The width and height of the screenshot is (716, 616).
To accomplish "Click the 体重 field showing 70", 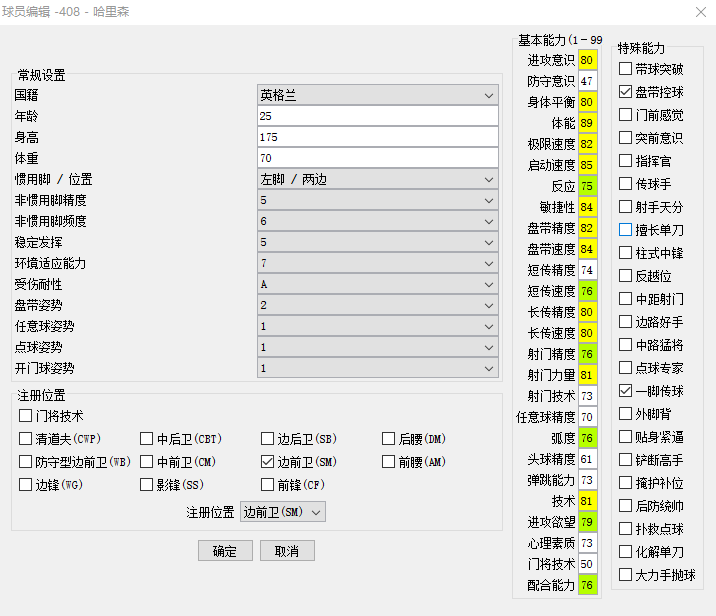I will [x=378, y=158].
